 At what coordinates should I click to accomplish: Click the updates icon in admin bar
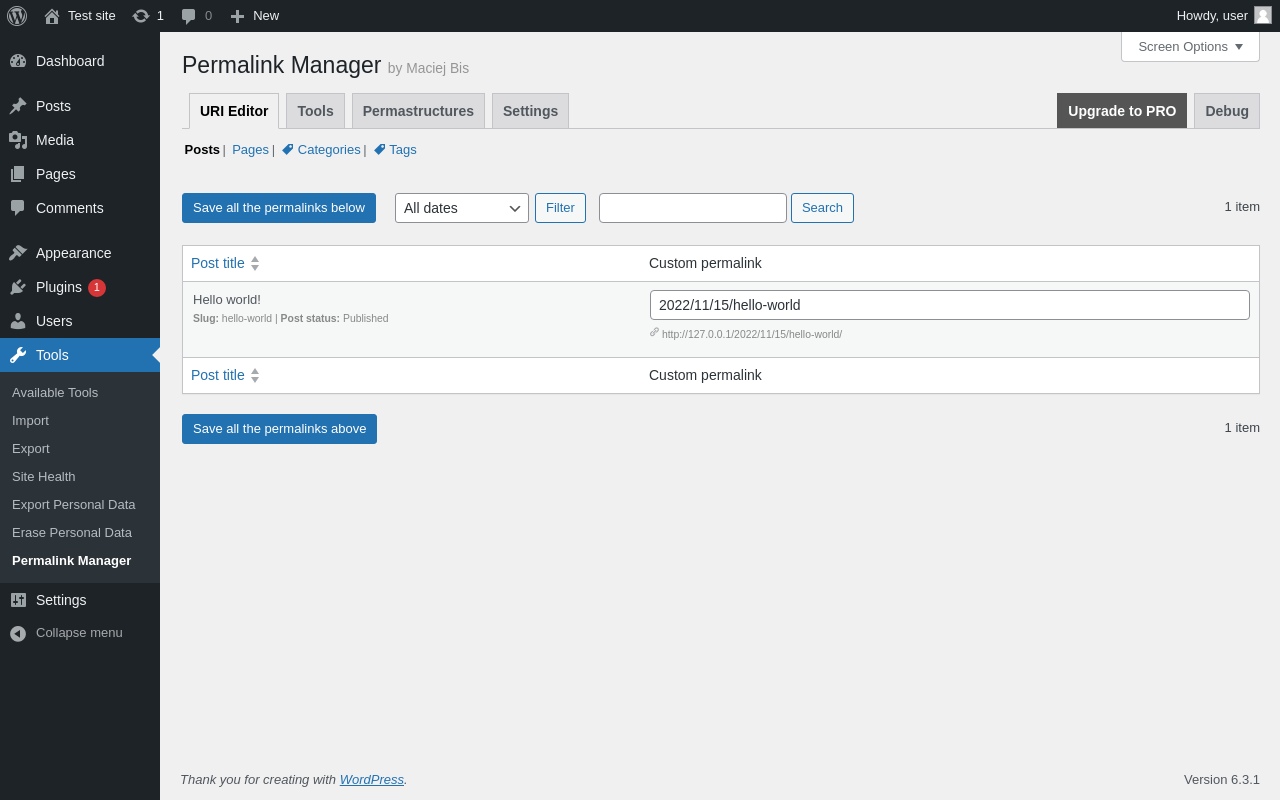[141, 16]
